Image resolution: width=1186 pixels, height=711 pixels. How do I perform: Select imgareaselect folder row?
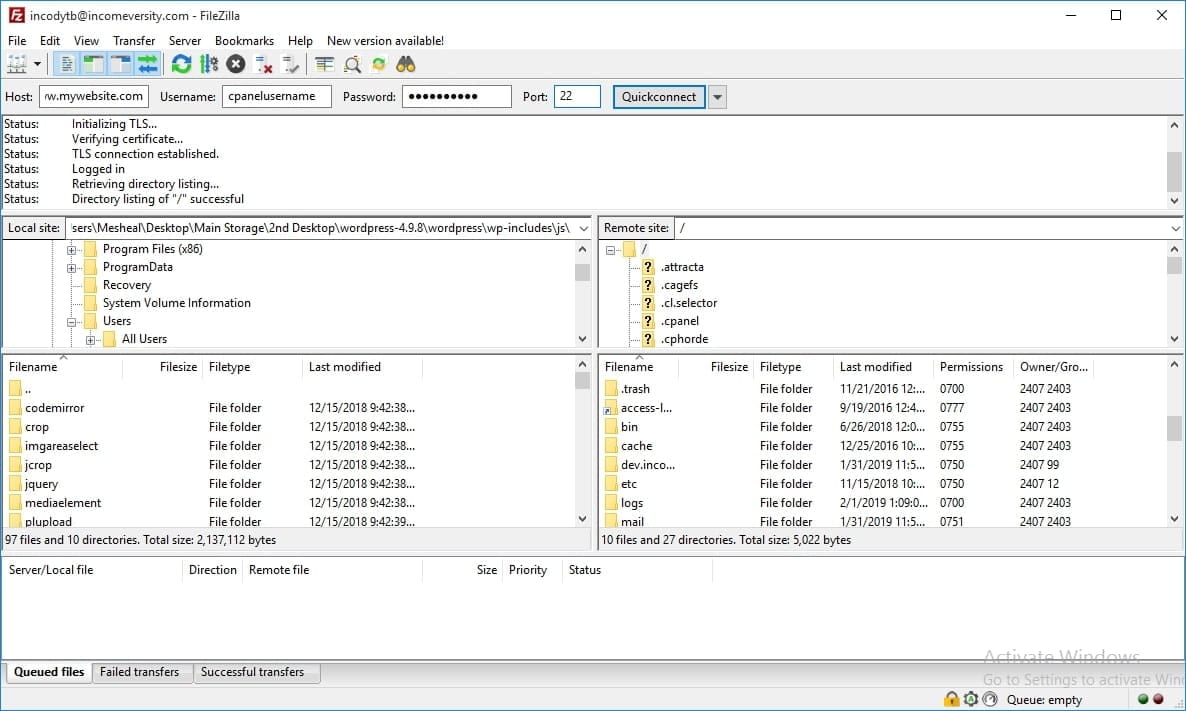tap(214, 446)
